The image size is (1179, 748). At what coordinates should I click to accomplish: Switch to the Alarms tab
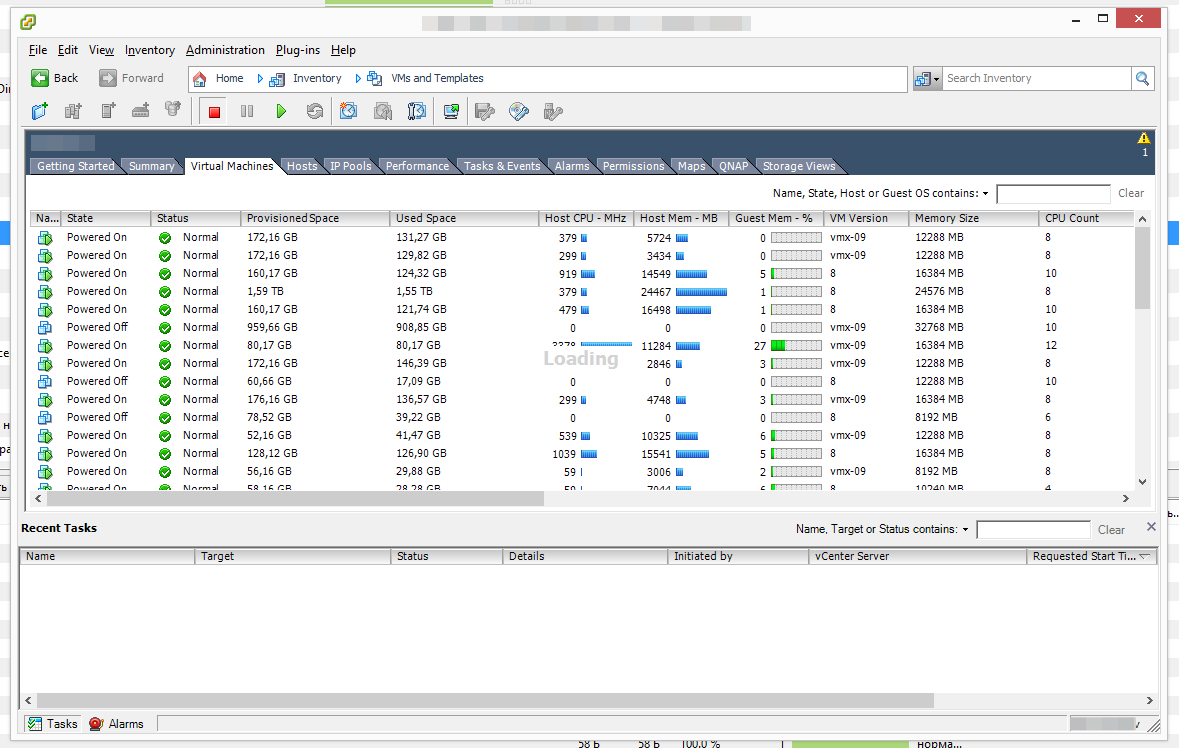click(572, 166)
